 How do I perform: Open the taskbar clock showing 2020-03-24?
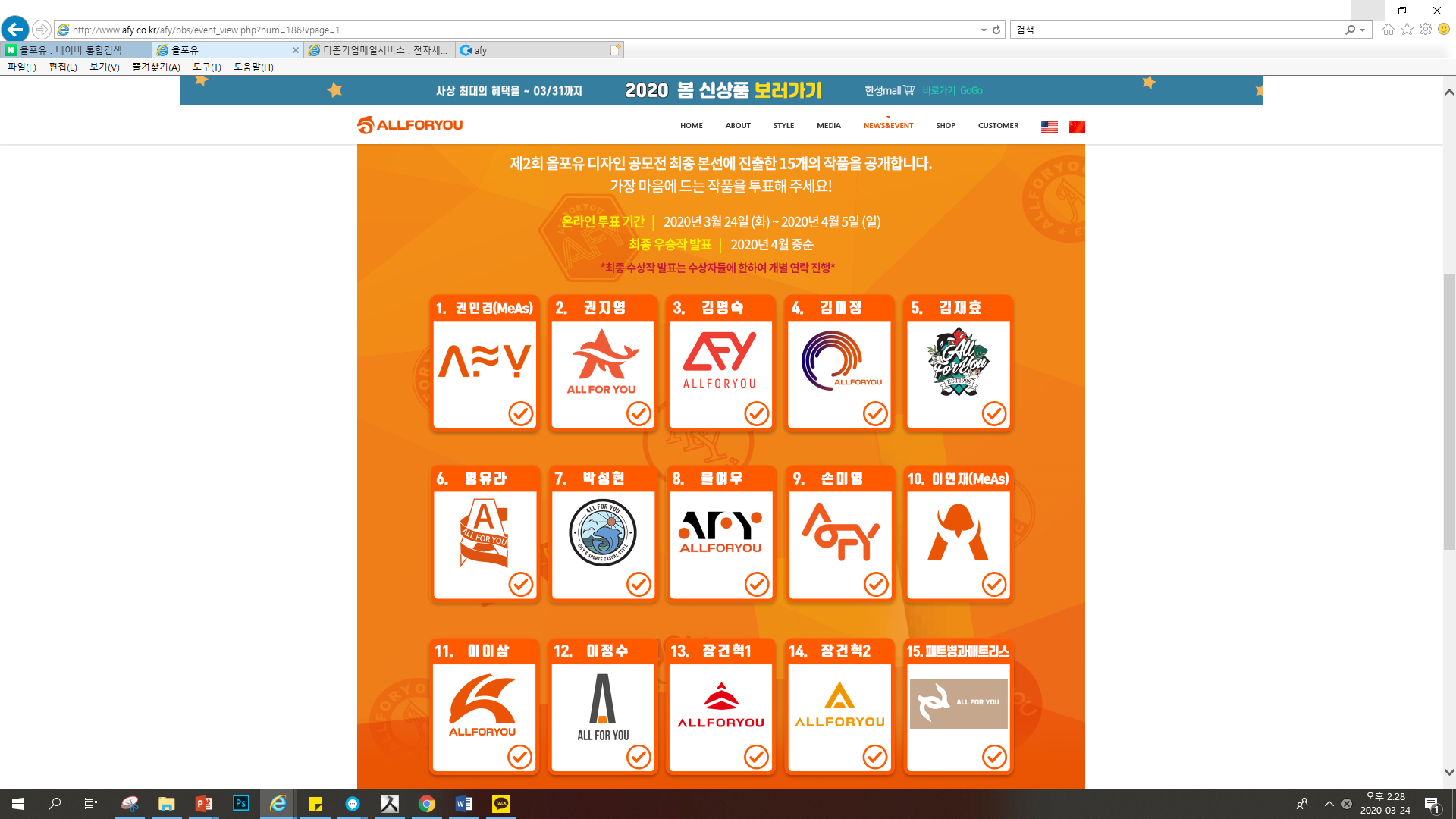1385,804
